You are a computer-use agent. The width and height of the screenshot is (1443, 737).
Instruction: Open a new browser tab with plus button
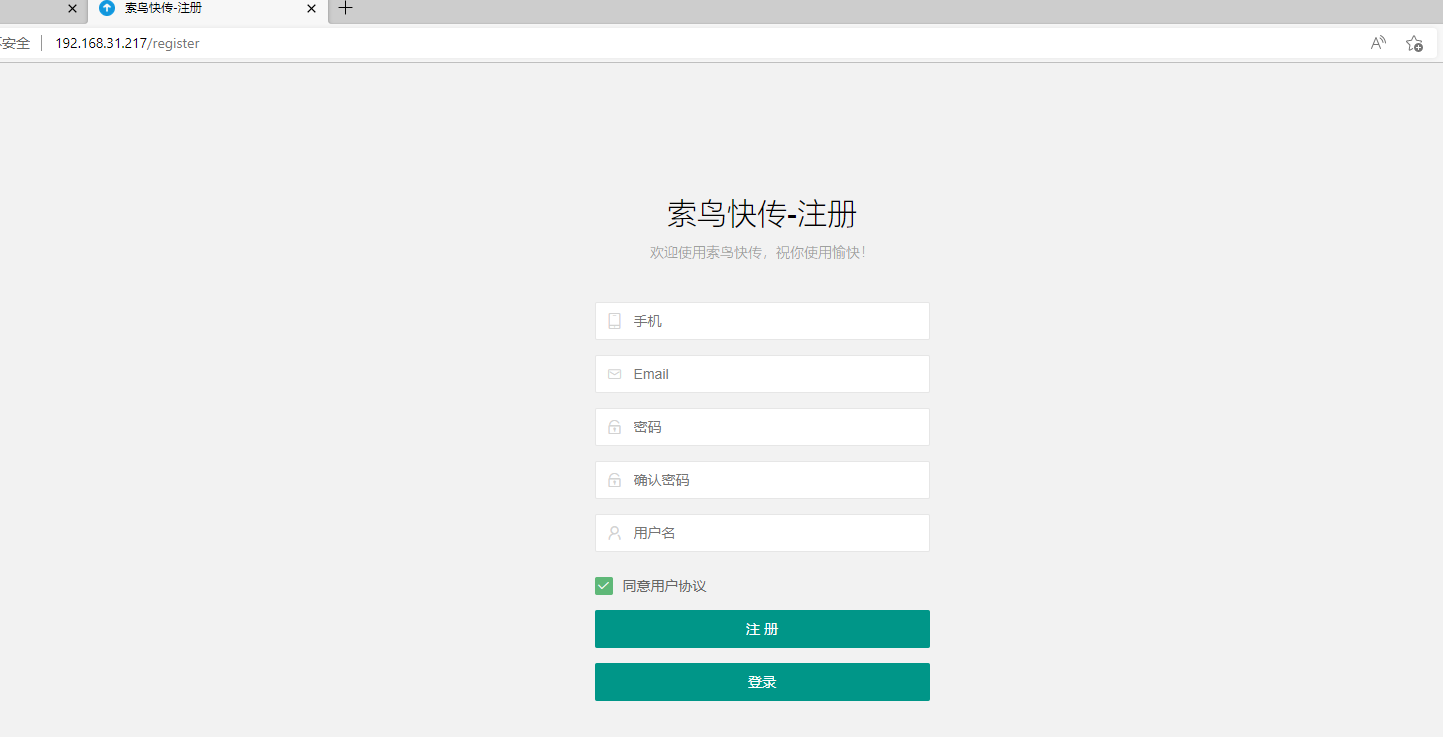[x=345, y=8]
